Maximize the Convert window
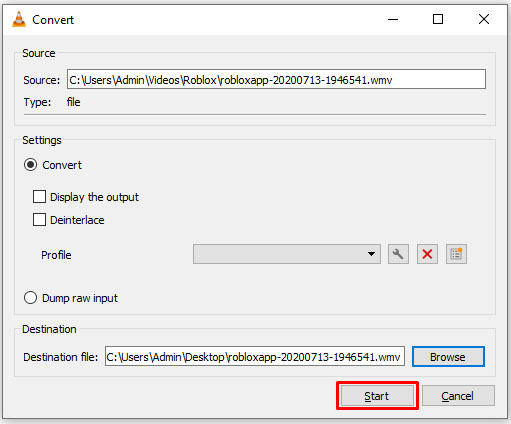This screenshot has height=424, width=511. pyautogui.click(x=438, y=19)
